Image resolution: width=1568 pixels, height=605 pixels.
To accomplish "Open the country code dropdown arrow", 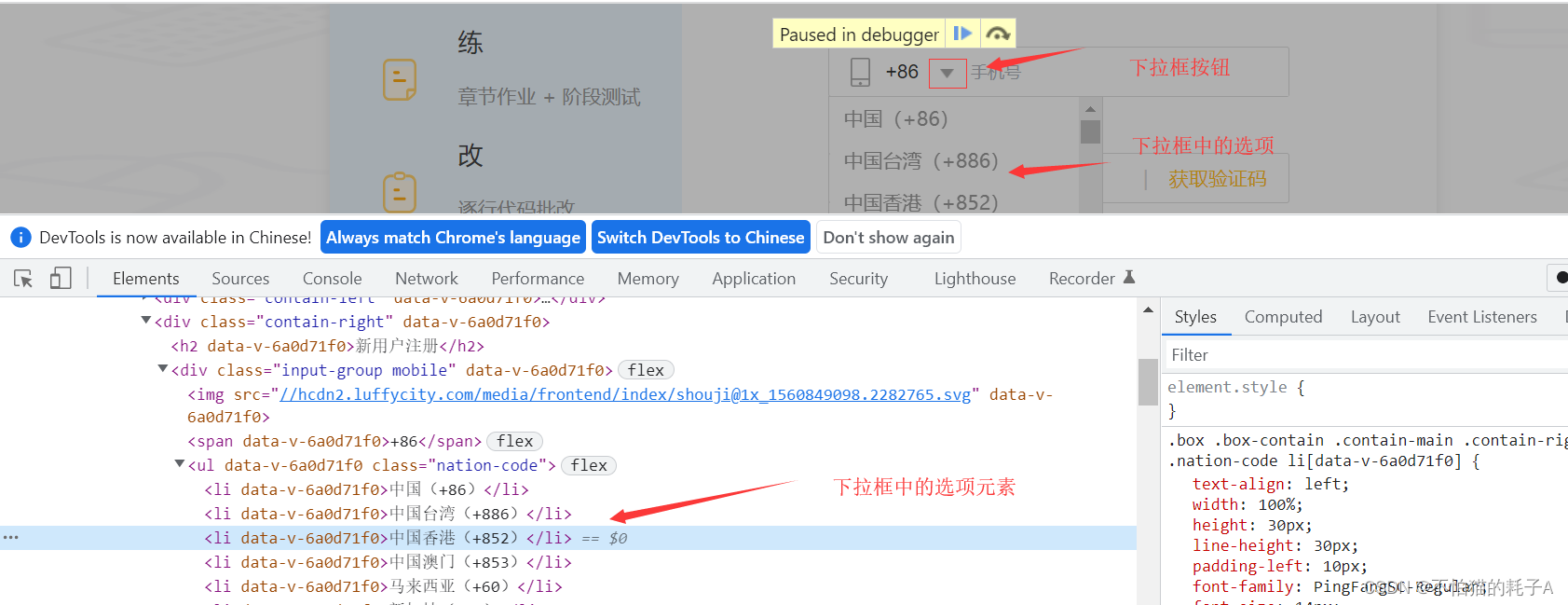I will coord(948,73).
